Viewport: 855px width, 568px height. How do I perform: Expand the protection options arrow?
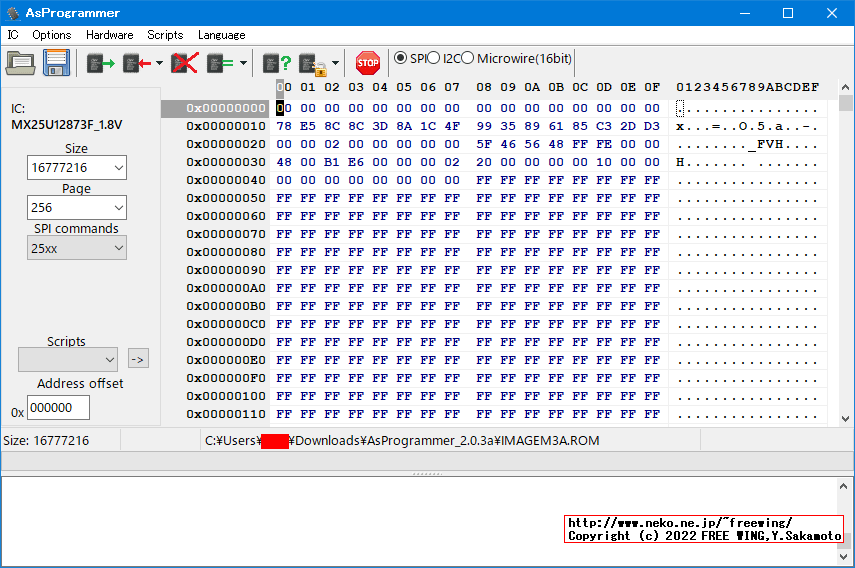tap(335, 63)
